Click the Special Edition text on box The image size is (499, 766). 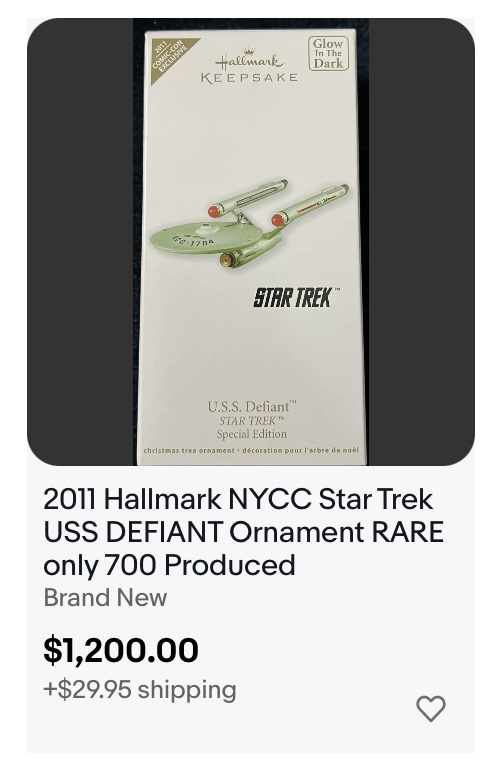252,434
